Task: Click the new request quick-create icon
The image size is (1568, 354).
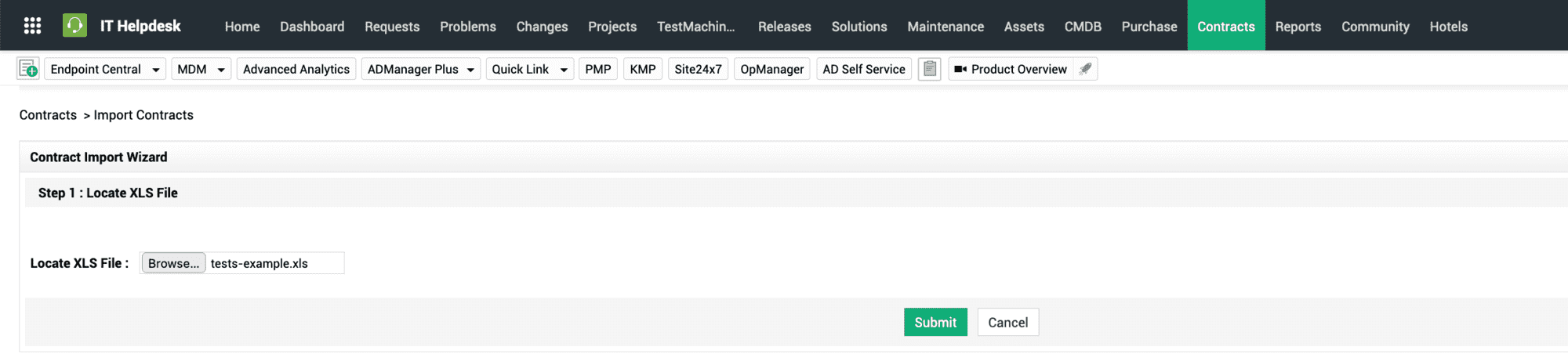Action: point(28,69)
